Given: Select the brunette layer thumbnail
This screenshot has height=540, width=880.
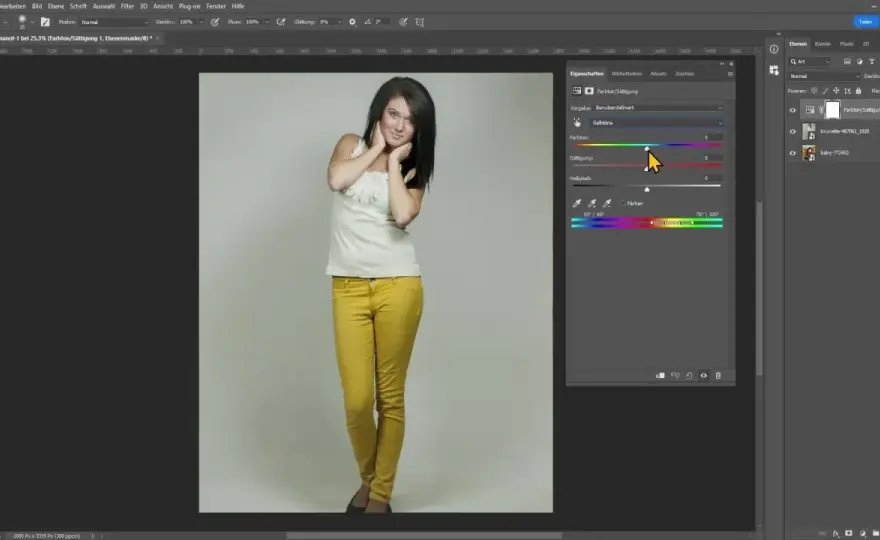Looking at the screenshot, I should [x=809, y=131].
